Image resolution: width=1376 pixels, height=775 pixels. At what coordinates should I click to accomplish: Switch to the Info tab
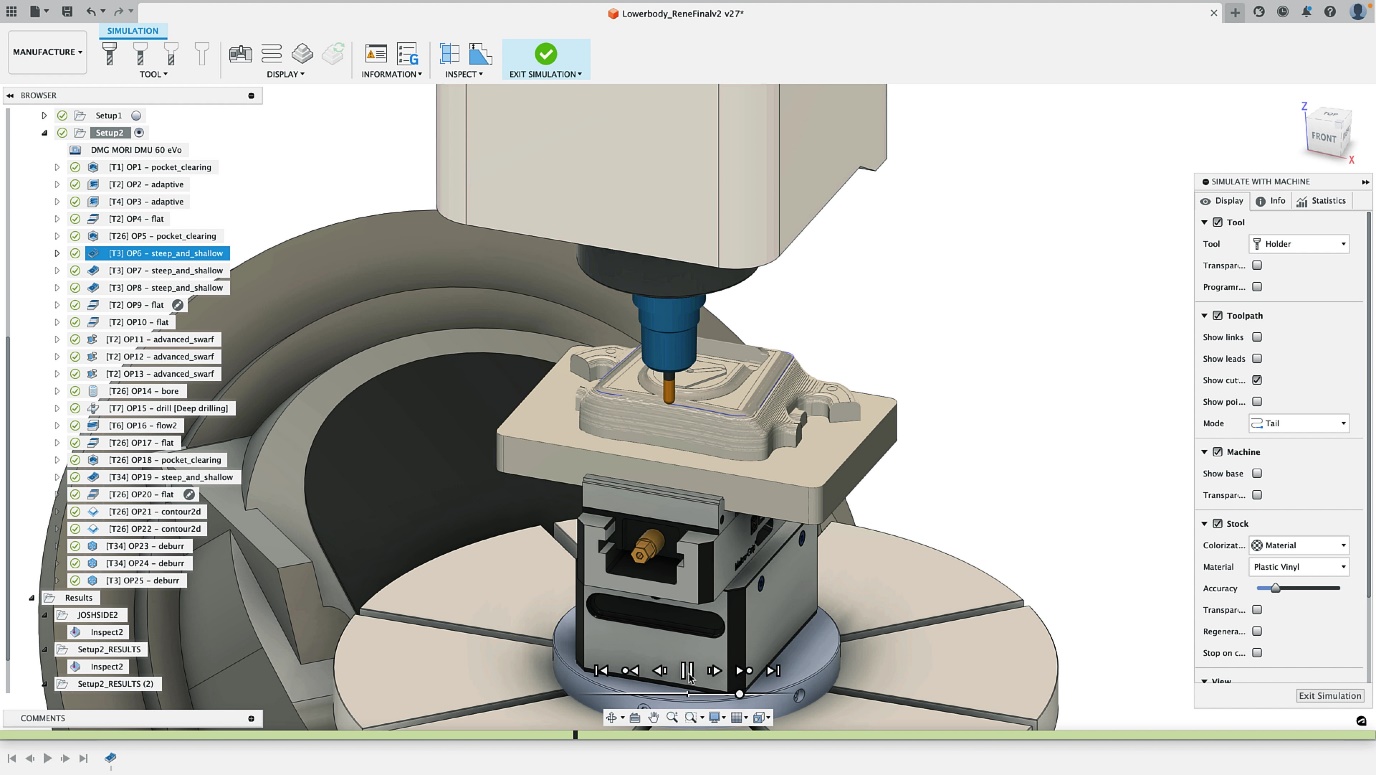1271,200
